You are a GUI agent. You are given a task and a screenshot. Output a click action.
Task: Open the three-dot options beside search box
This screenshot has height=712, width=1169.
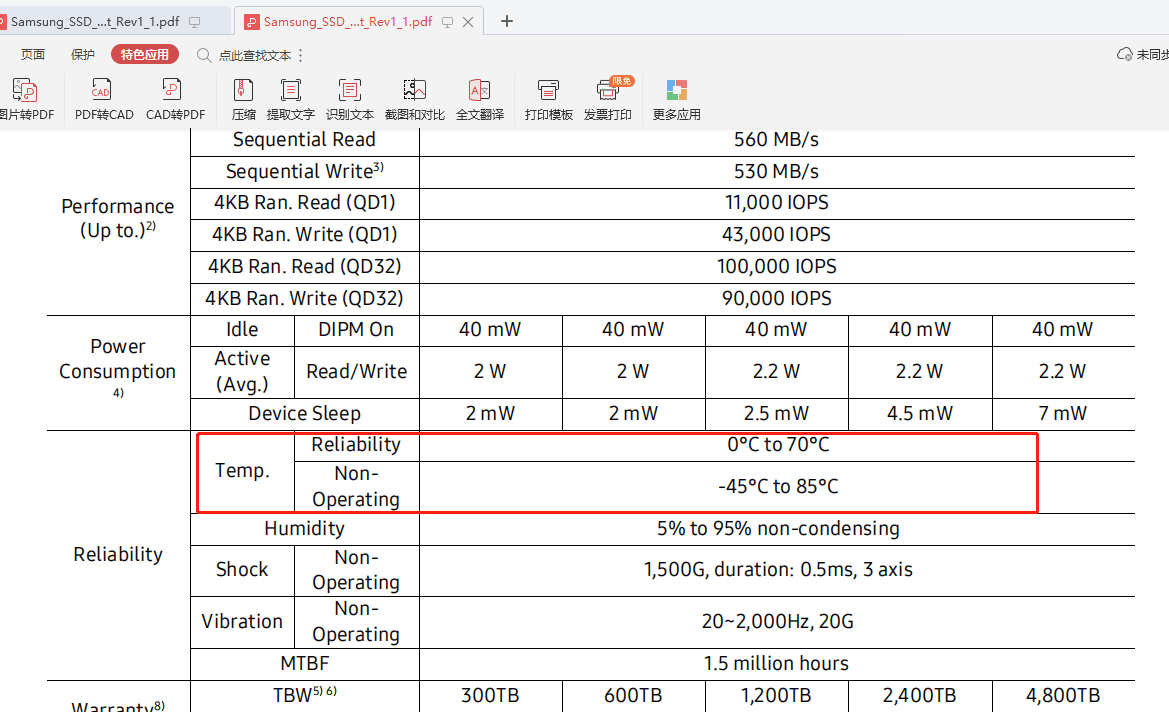(300, 55)
